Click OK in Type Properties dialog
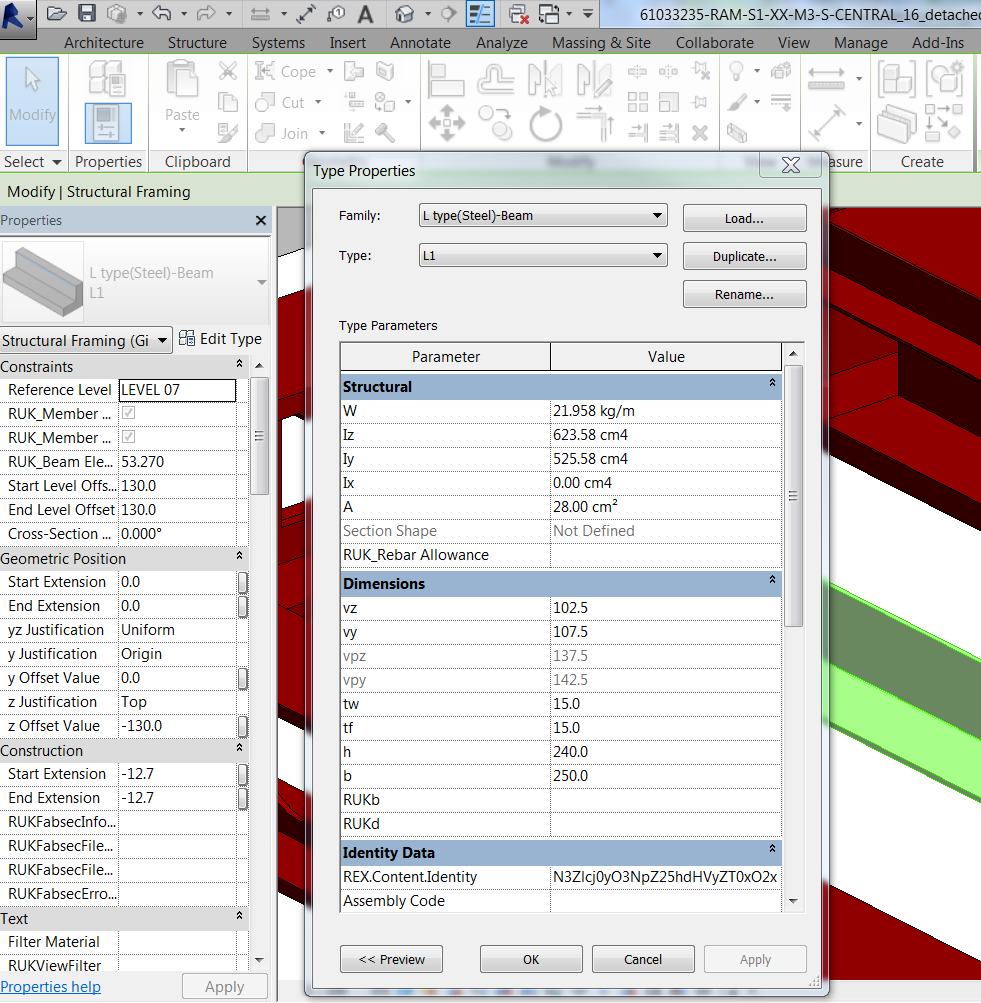 pyautogui.click(x=531, y=960)
